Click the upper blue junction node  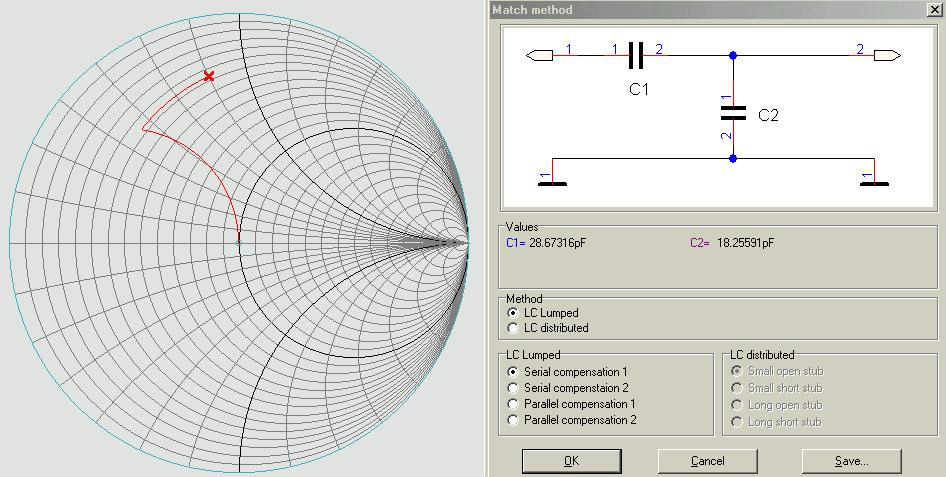pos(733,55)
